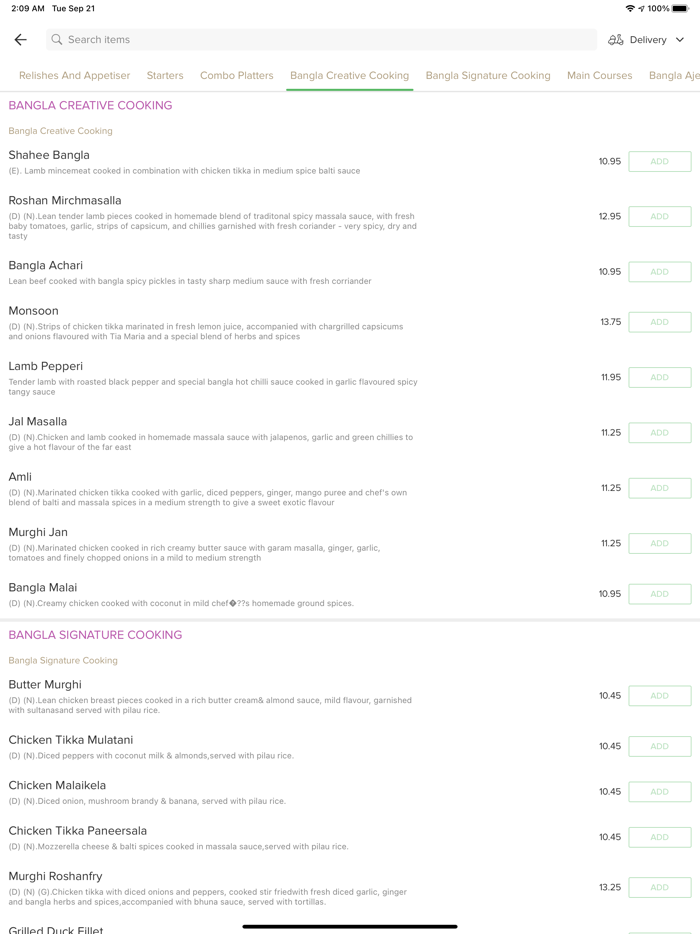700x934 pixels.
Task: Tap the delivery scooter icon
Action: tap(616, 40)
